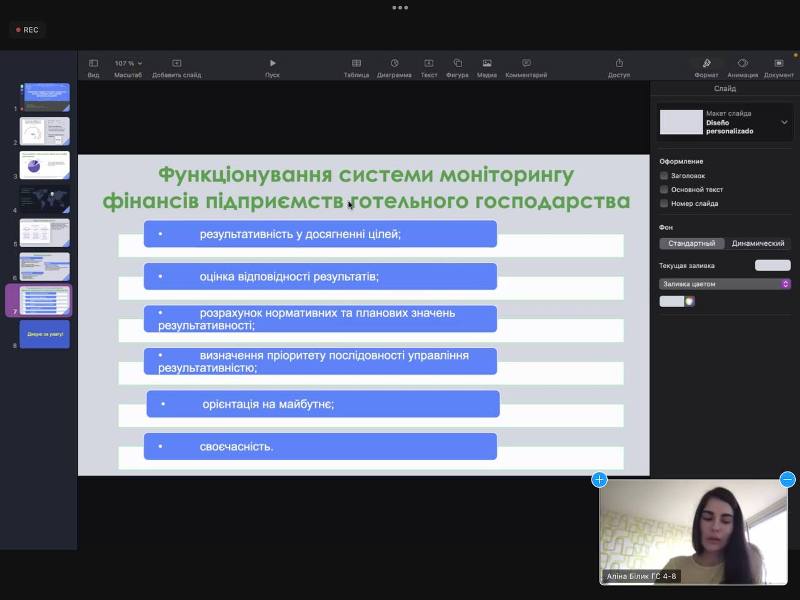
Task: Add a new slide (Добавить слайд)
Action: point(177,68)
